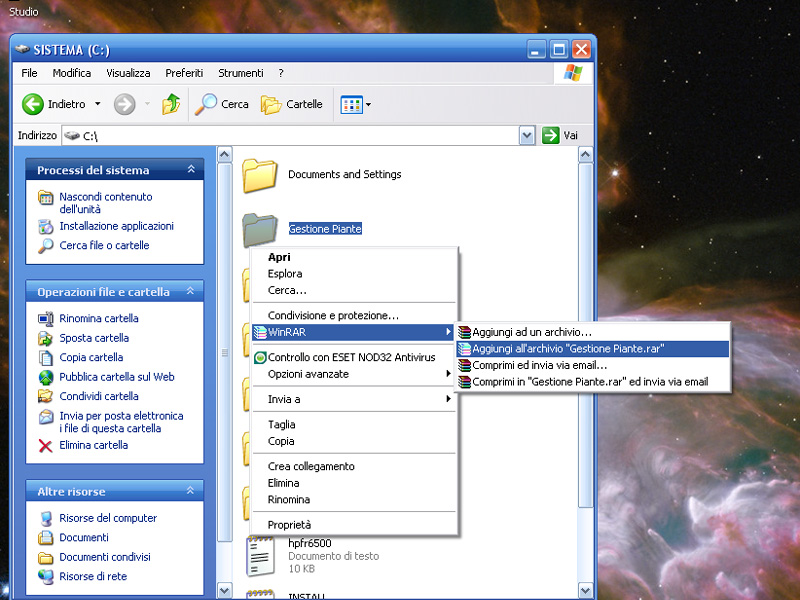Open the view mode dropdown arrow
Viewport: 800px width, 600px height.
pos(368,105)
